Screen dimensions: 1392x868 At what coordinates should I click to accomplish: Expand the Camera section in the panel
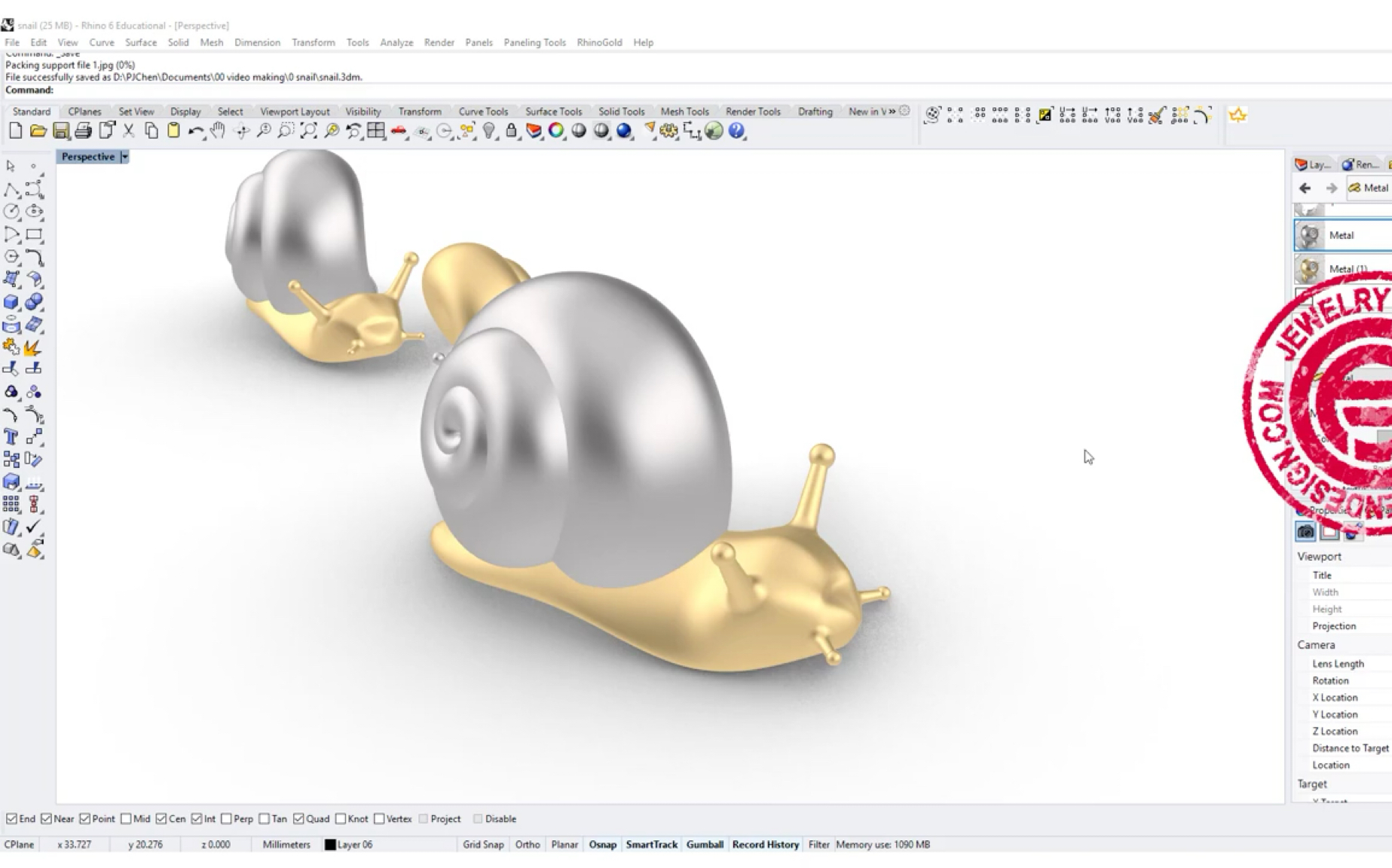tap(1316, 645)
